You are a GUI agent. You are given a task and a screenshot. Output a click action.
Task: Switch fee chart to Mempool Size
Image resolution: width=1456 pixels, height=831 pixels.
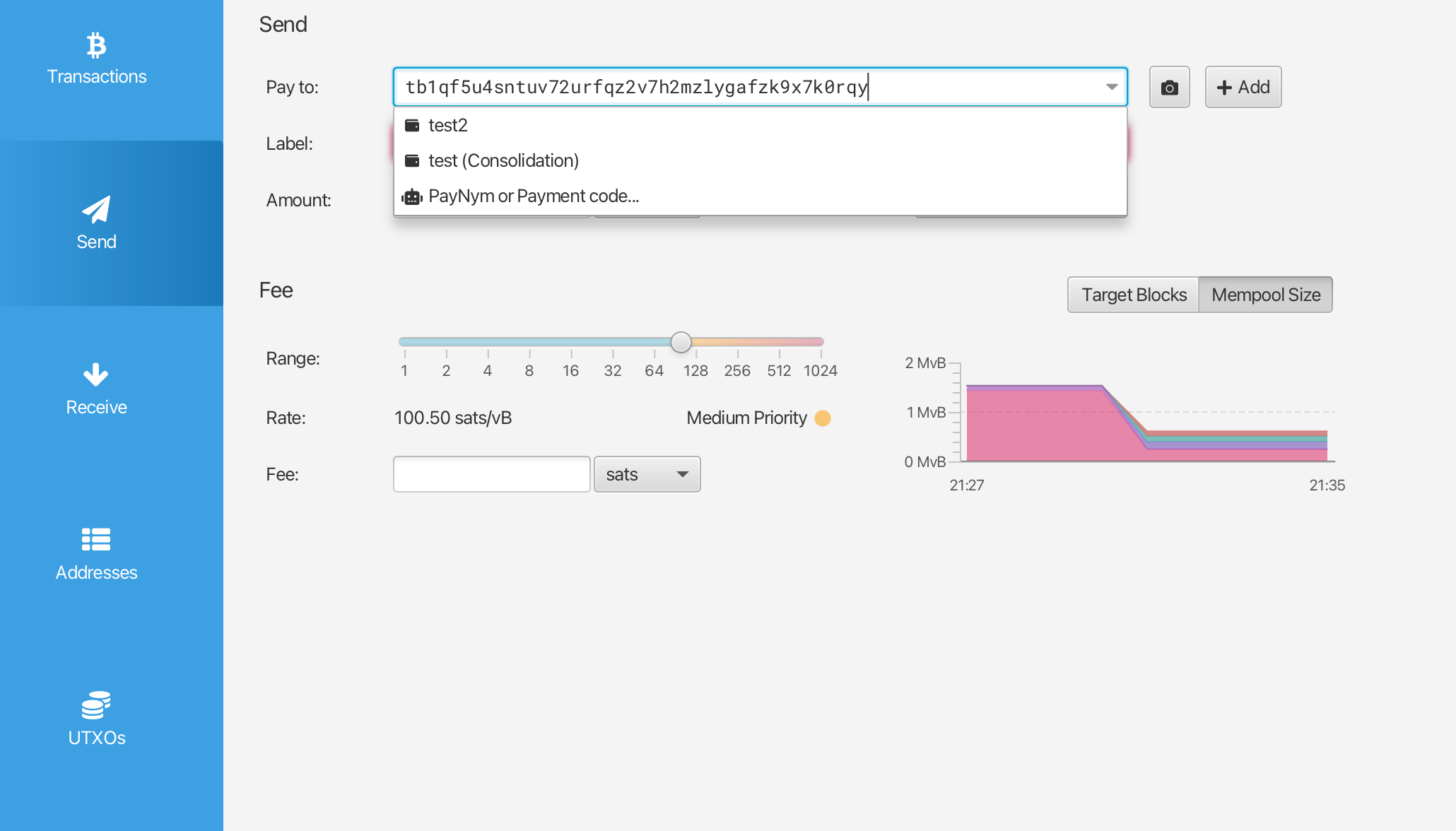pyautogui.click(x=1265, y=295)
